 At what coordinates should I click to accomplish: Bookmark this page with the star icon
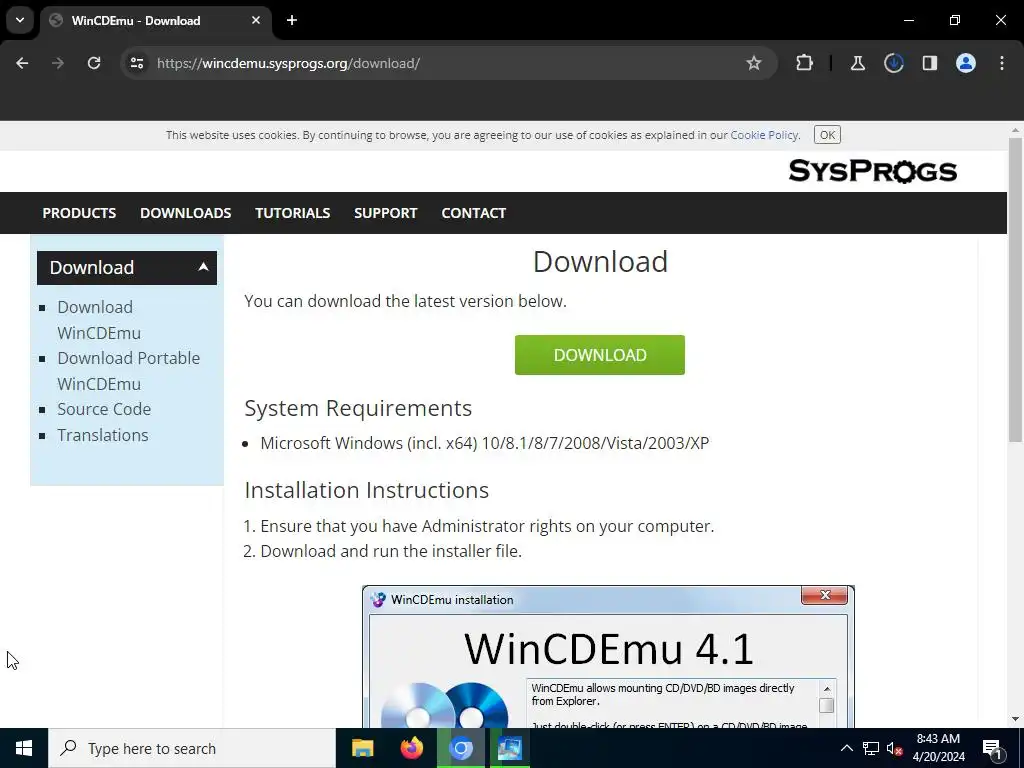point(754,63)
